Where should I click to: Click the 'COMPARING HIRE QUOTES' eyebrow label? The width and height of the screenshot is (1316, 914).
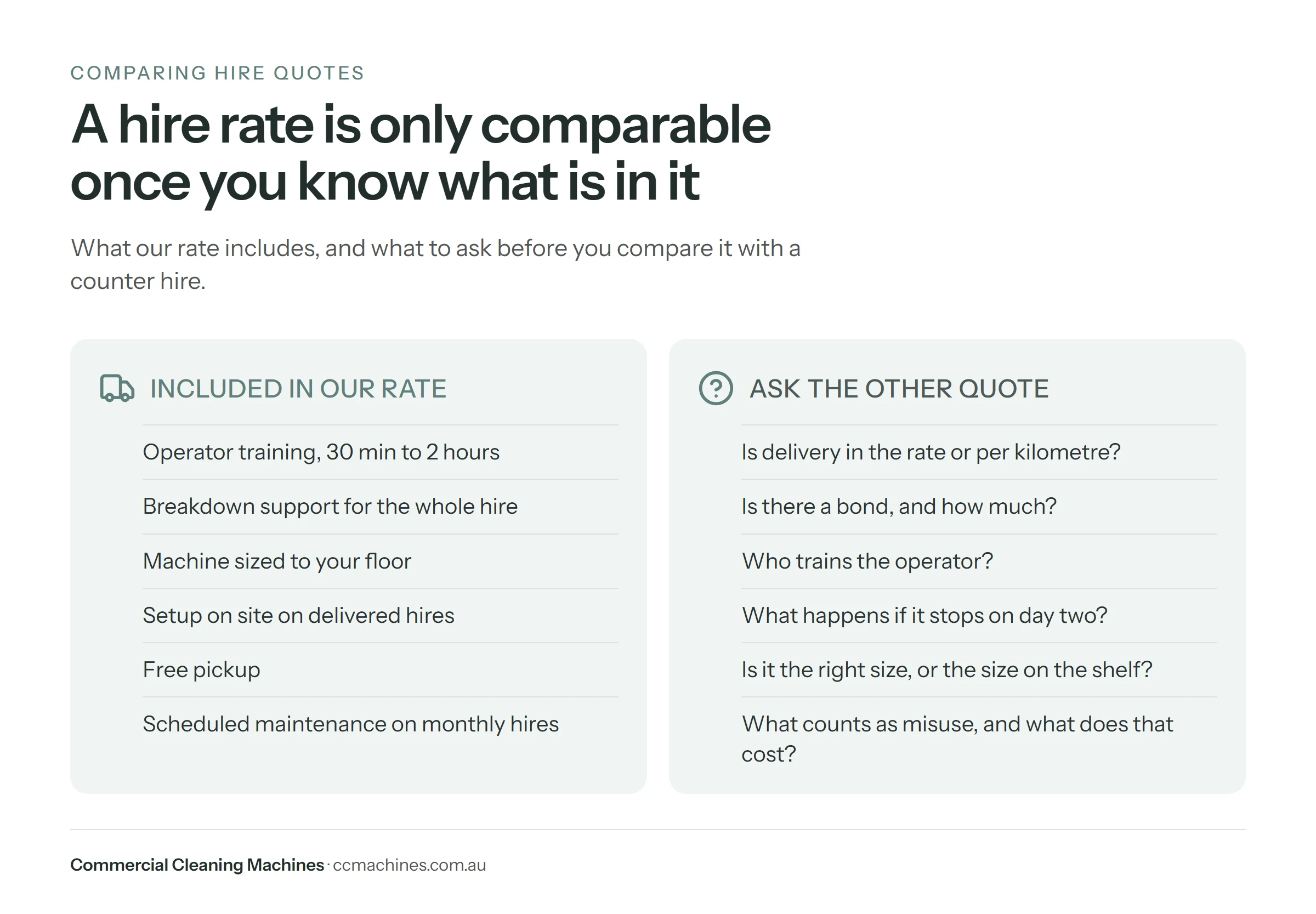pos(217,73)
